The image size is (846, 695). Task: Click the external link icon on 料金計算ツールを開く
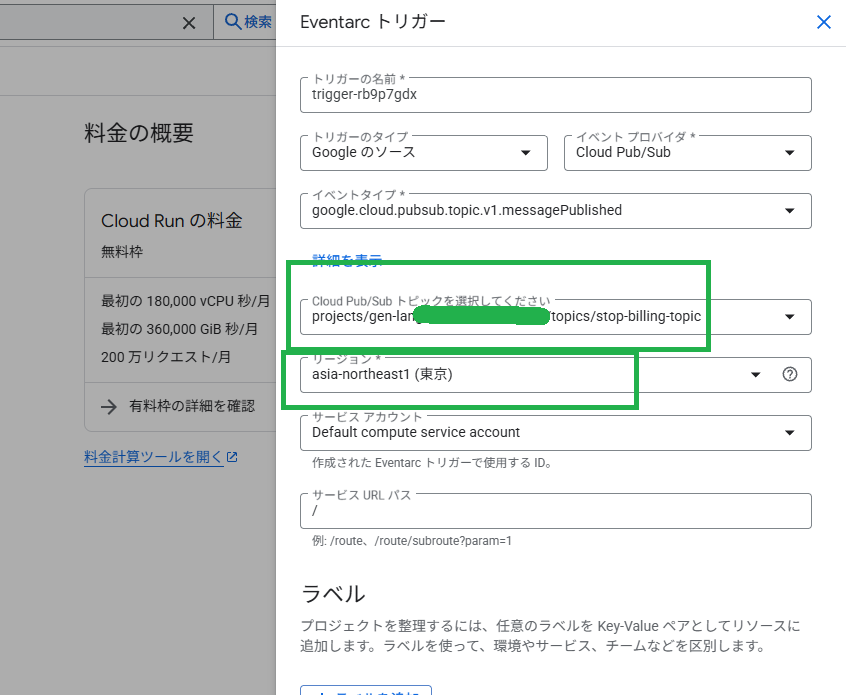[232, 456]
